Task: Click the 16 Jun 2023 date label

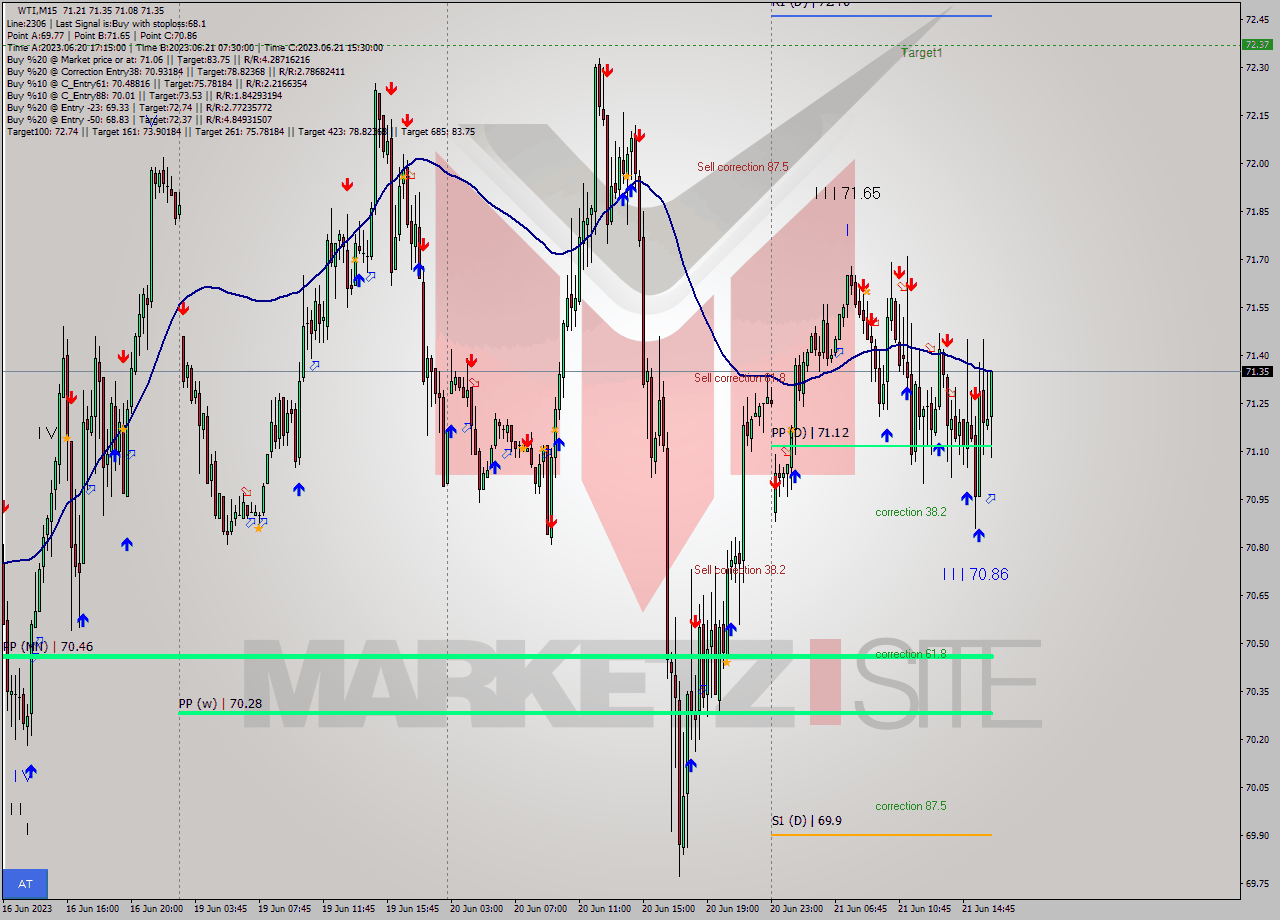Action: (x=27, y=909)
